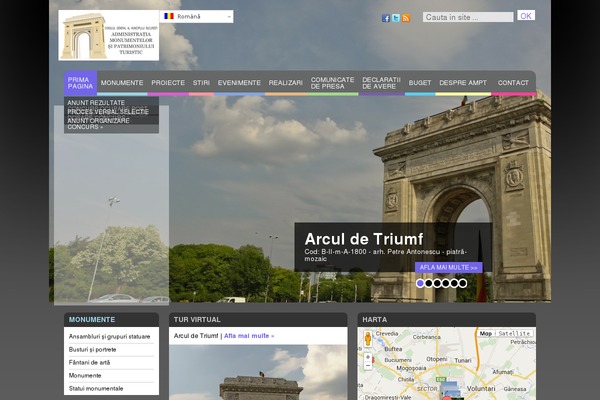Open the Facebook social icon
This screenshot has width=600, height=400.
point(386,18)
